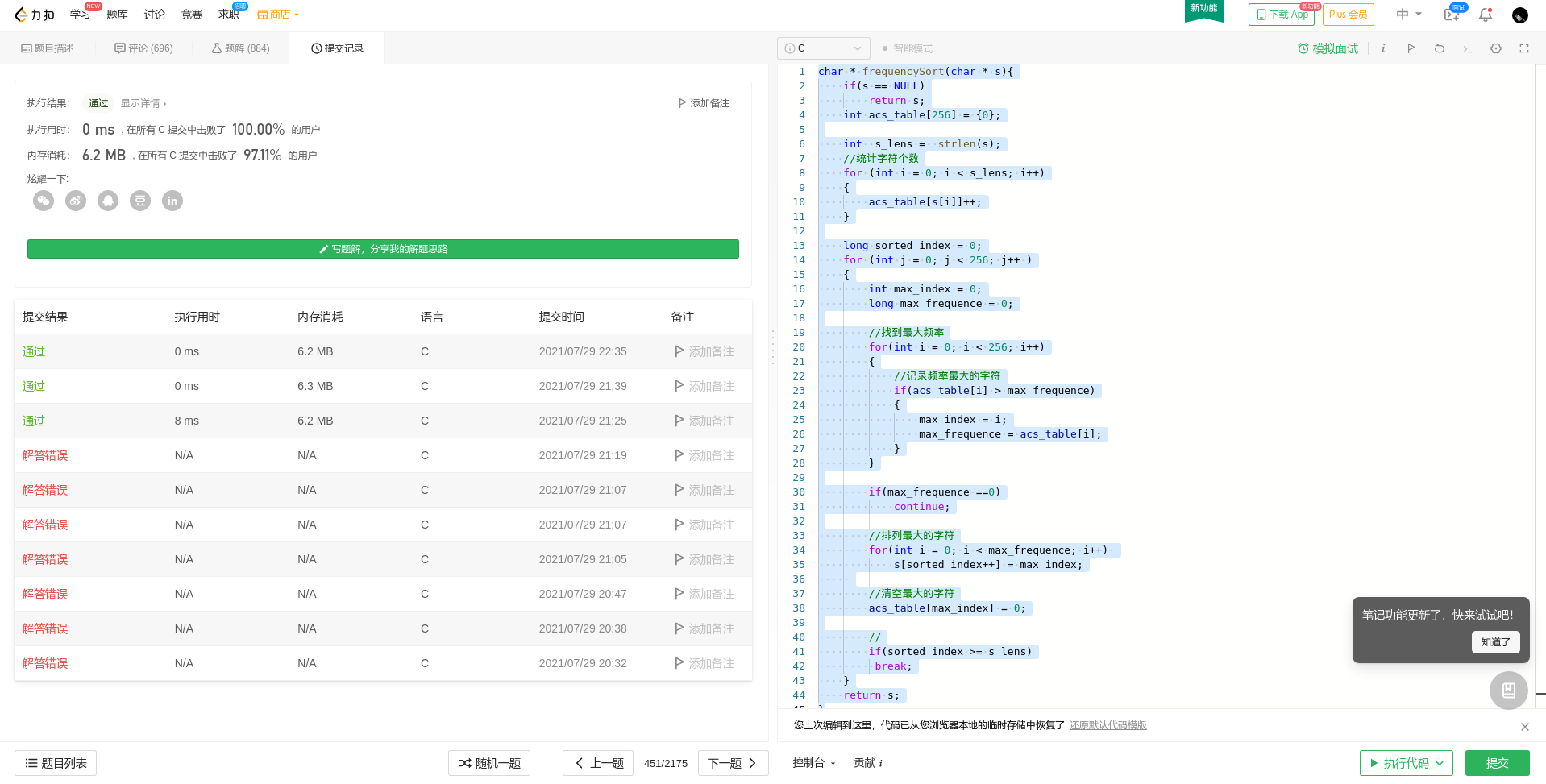Click the 通过 status in result summary
This screenshot has height=784, width=1546.
(x=98, y=103)
